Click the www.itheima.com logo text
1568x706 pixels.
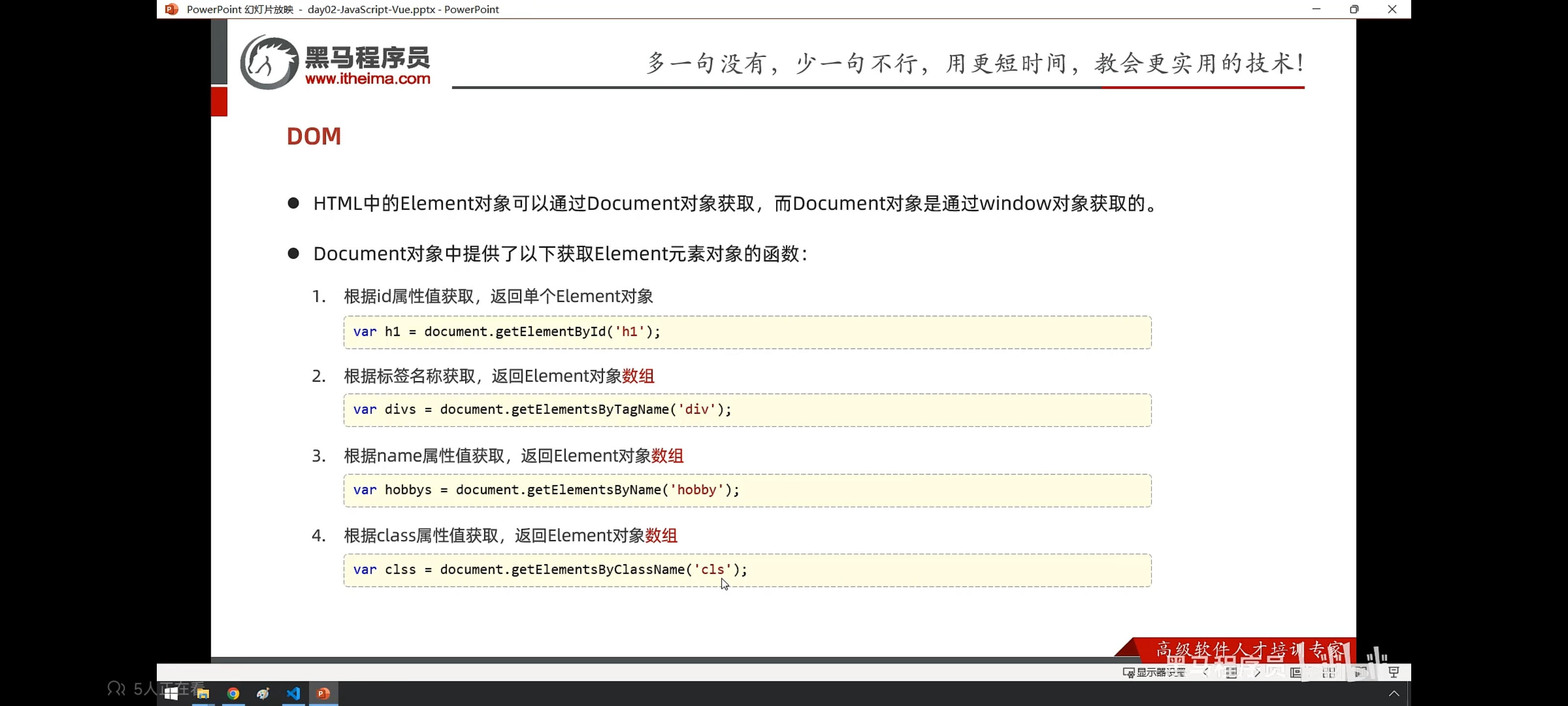pyautogui.click(x=367, y=78)
